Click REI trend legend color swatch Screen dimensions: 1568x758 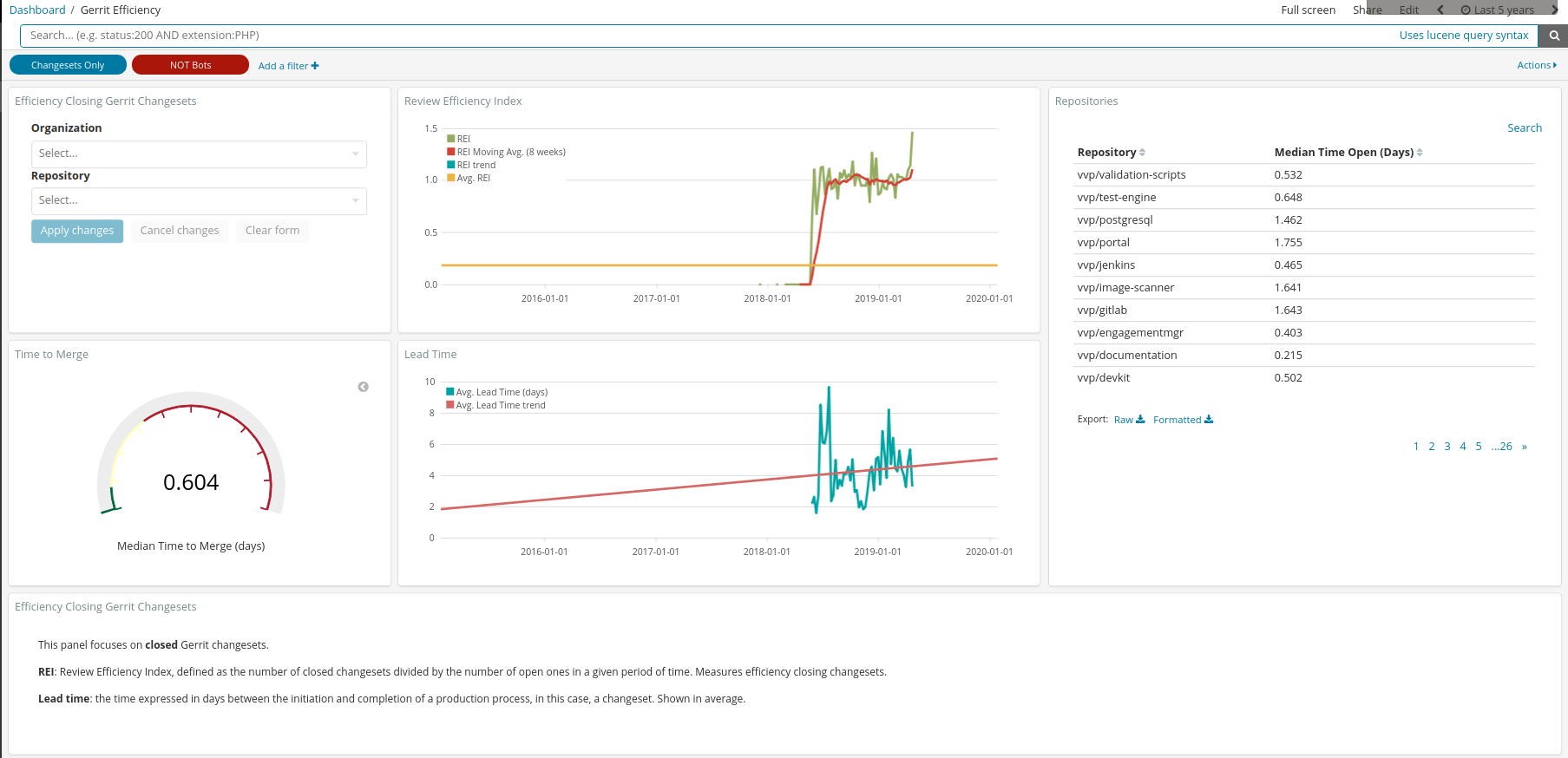tap(451, 165)
